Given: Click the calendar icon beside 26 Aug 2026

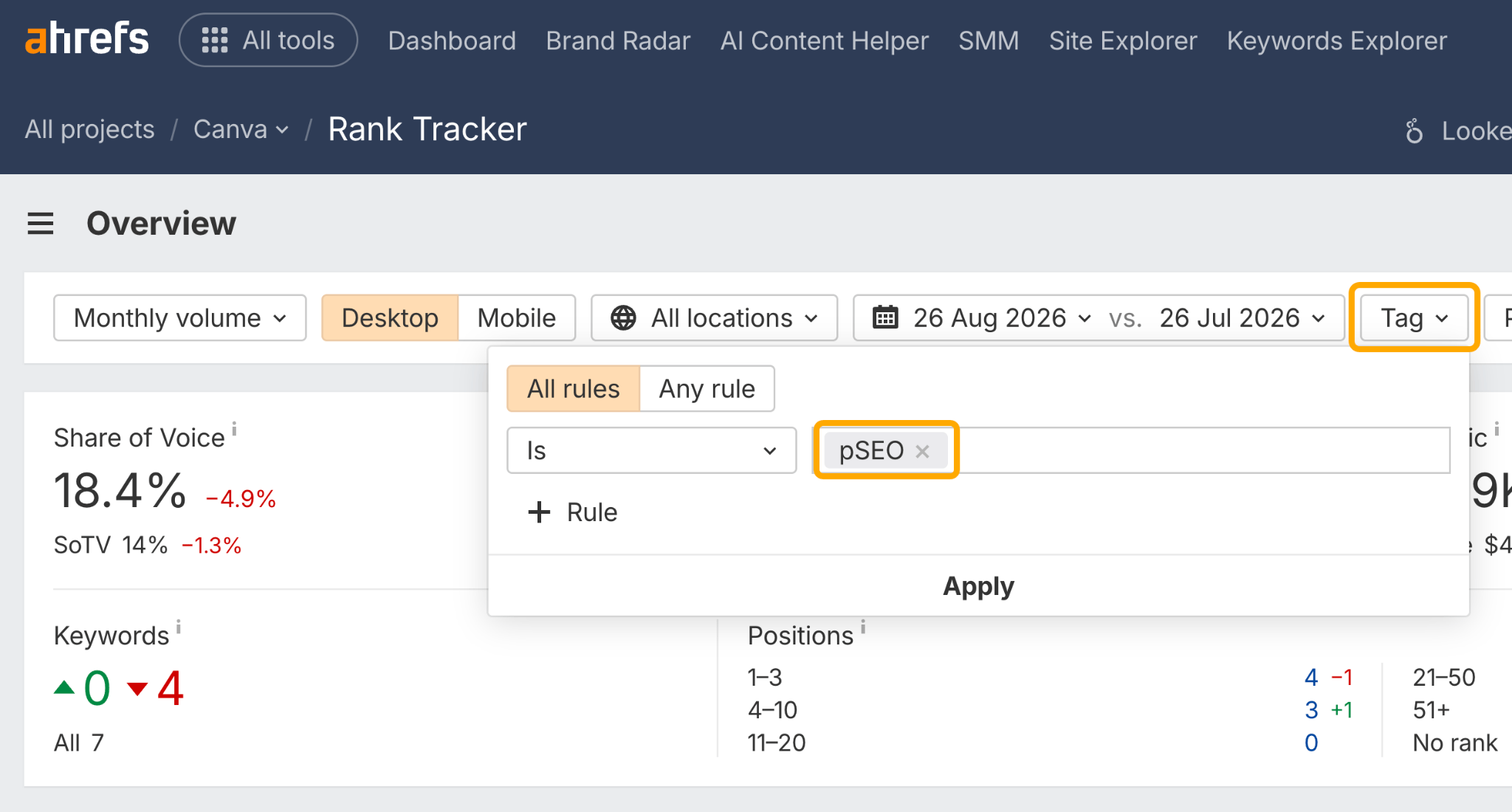Looking at the screenshot, I should 885,317.
